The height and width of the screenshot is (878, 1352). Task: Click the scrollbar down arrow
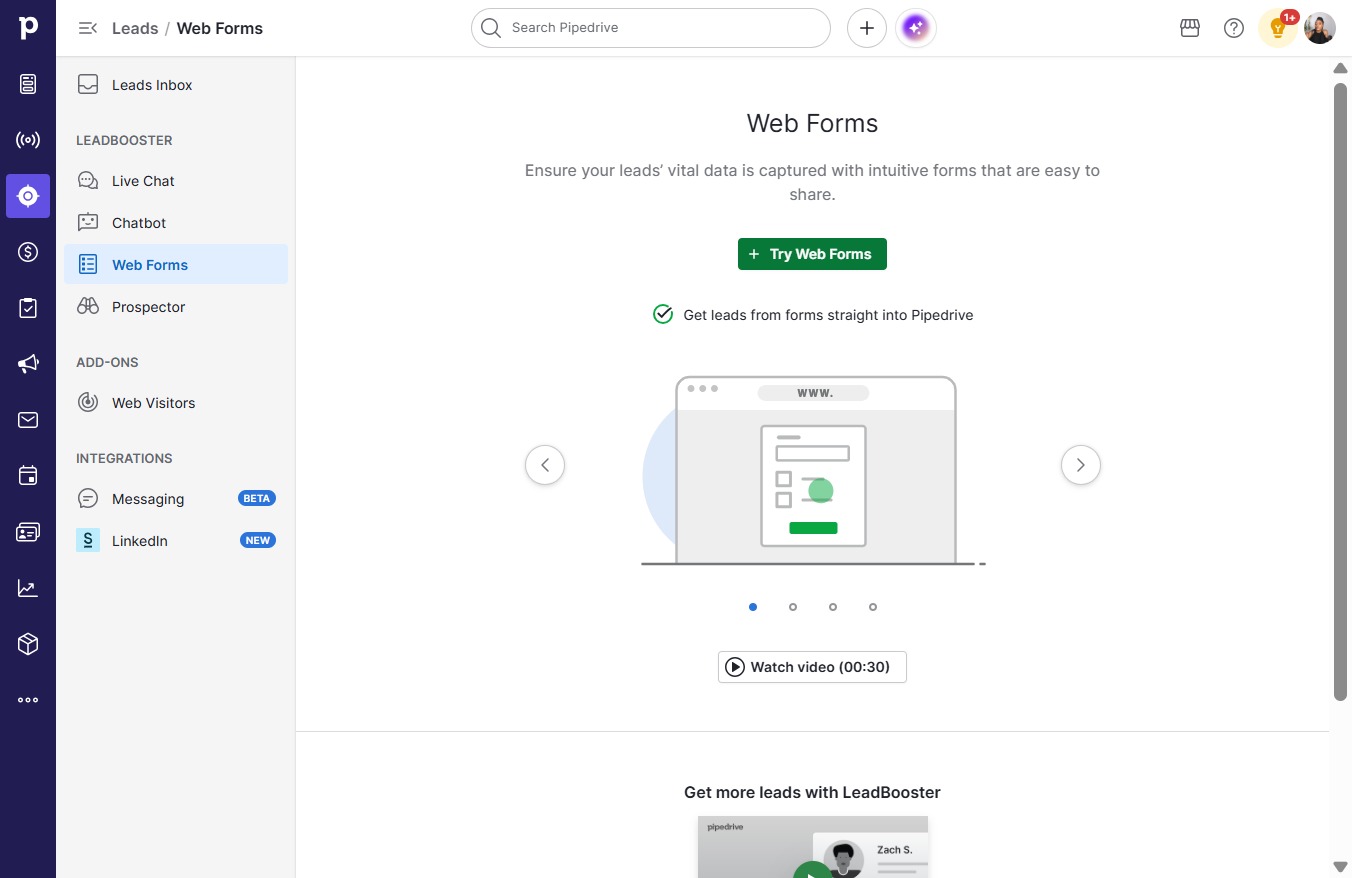[x=1341, y=866]
